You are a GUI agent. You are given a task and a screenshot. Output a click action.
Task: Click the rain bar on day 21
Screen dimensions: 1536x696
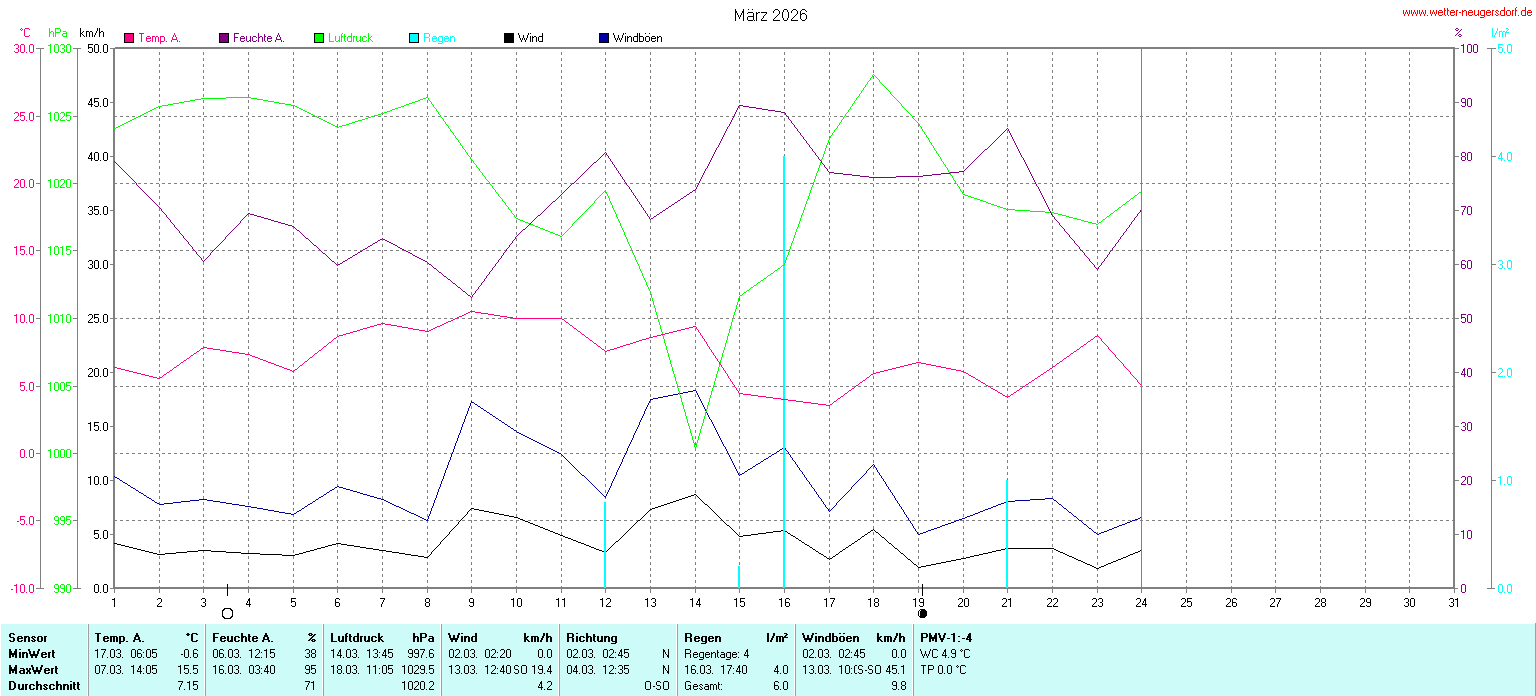coord(1007,535)
